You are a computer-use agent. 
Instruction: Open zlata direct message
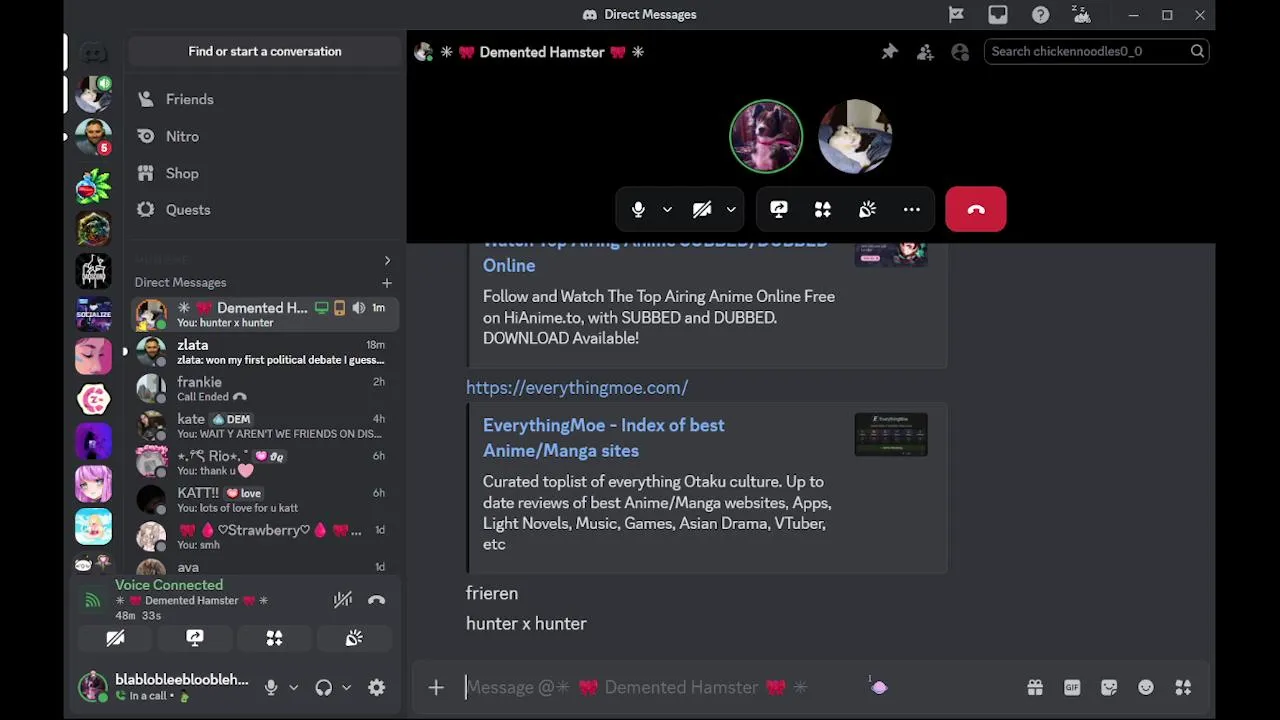click(x=265, y=352)
